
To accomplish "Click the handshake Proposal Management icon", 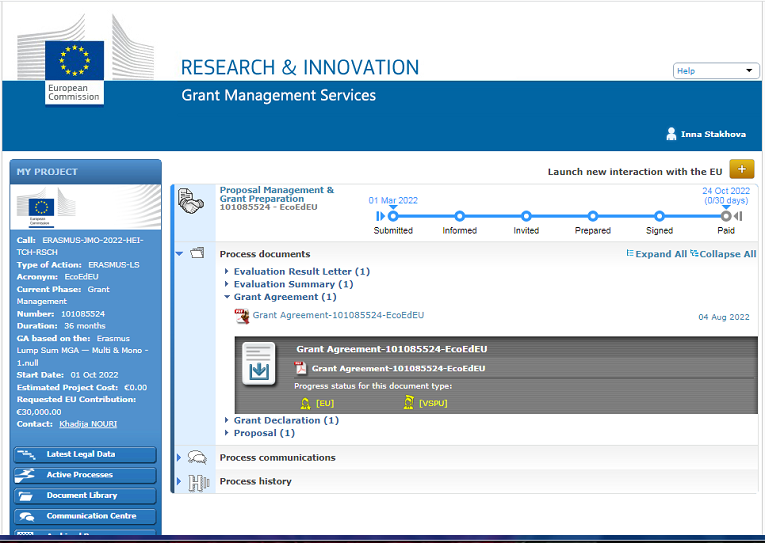I will pyautogui.click(x=190, y=201).
